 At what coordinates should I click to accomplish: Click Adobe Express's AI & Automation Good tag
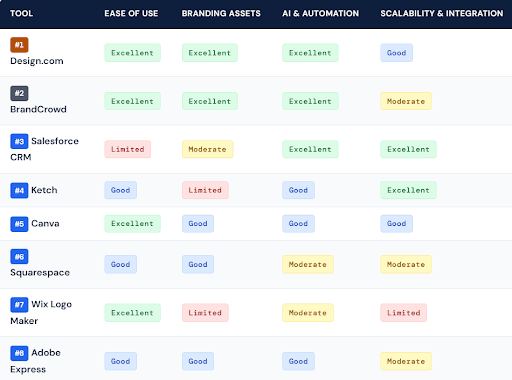298,361
